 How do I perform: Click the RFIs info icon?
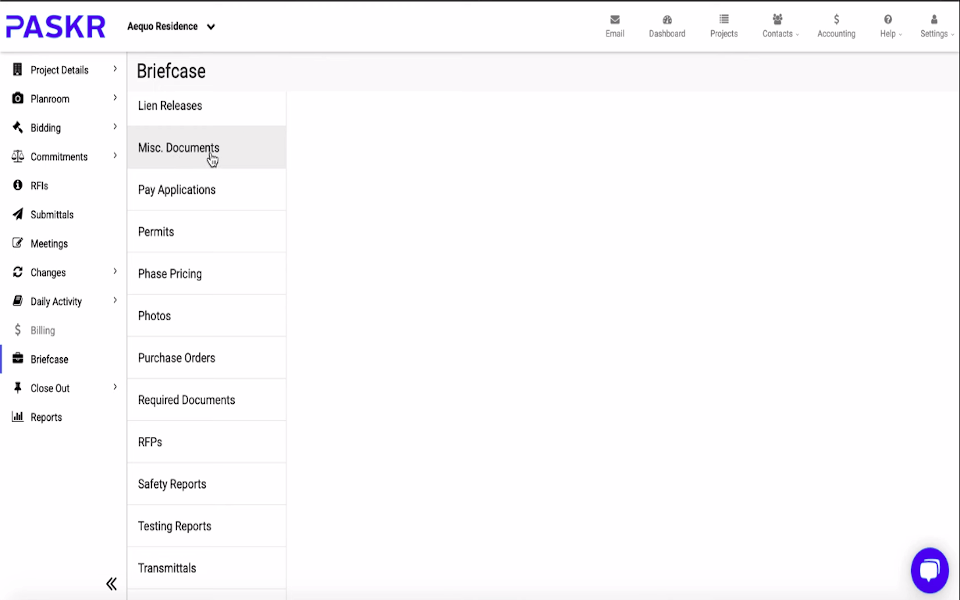(17, 185)
